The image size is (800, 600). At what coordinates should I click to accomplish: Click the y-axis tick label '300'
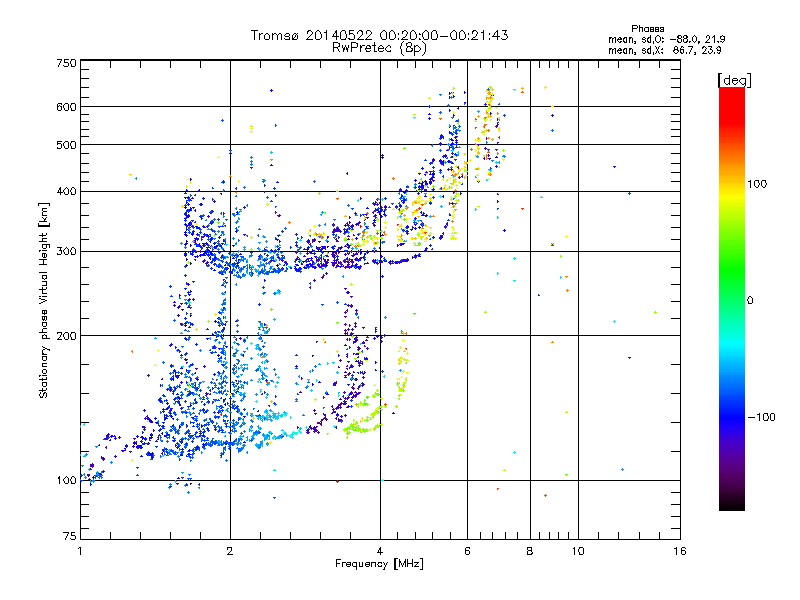point(66,252)
